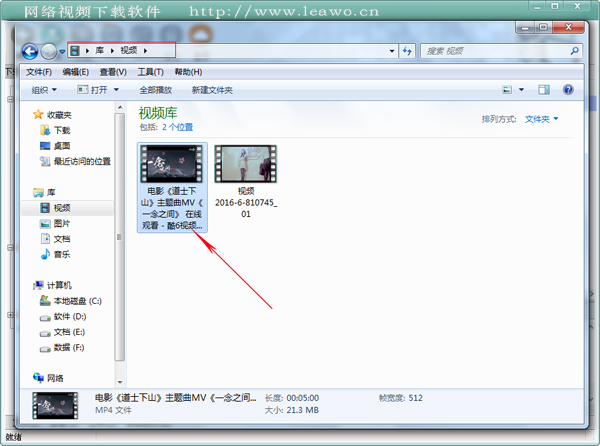Click the magnifier search icon
The image size is (600, 446).
[574, 51]
